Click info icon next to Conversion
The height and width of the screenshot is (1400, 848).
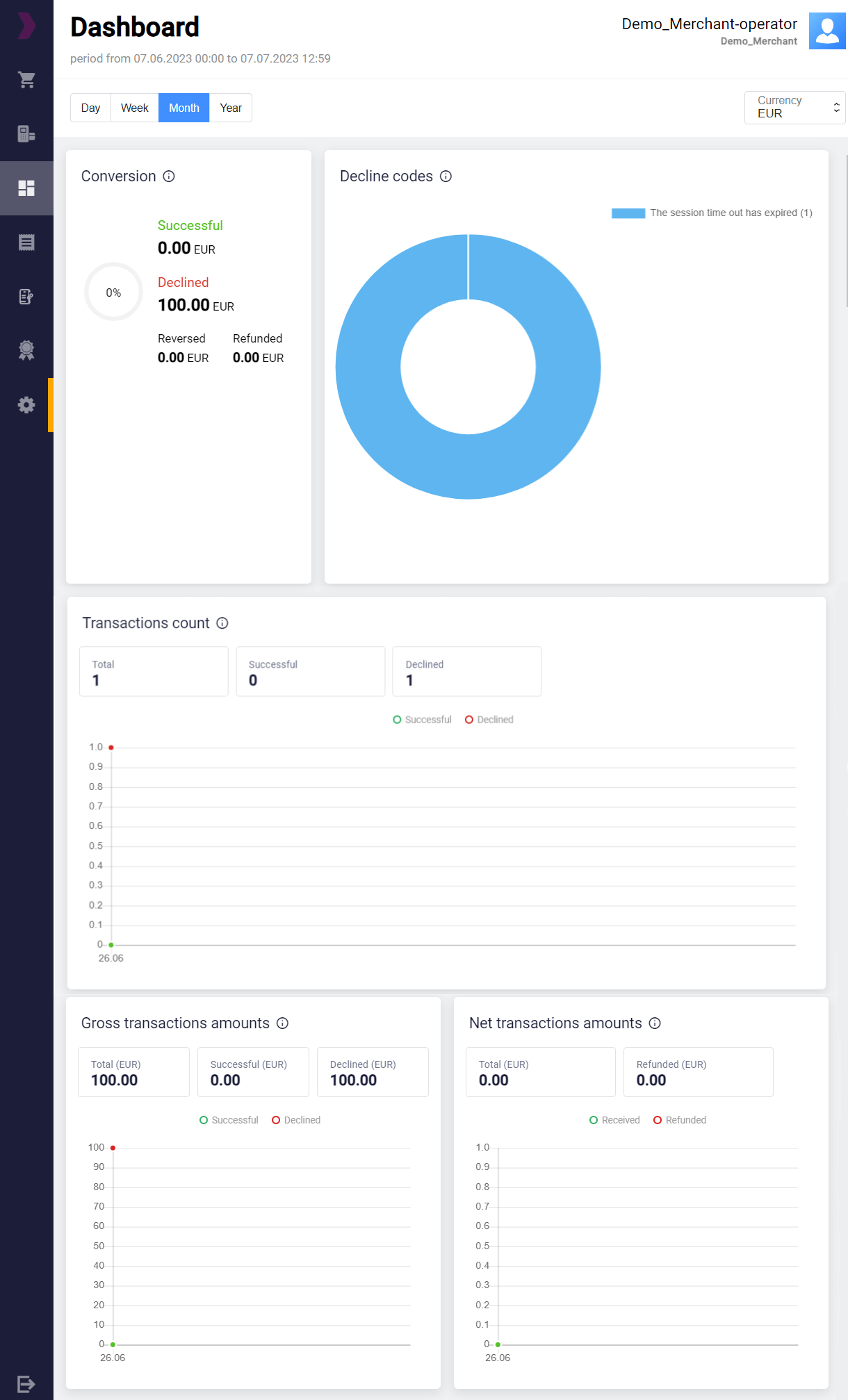[169, 176]
